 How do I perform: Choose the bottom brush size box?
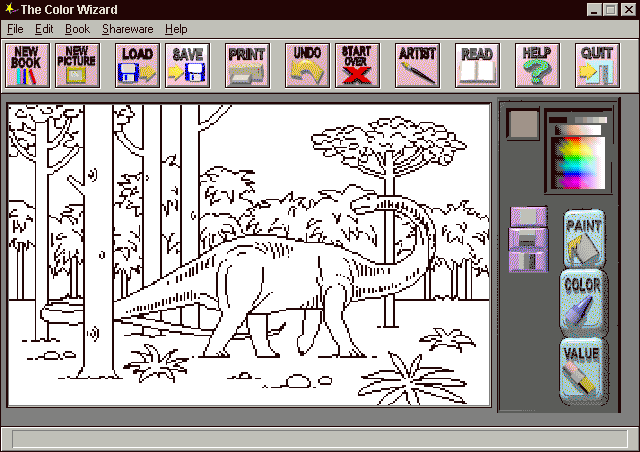click(x=529, y=261)
